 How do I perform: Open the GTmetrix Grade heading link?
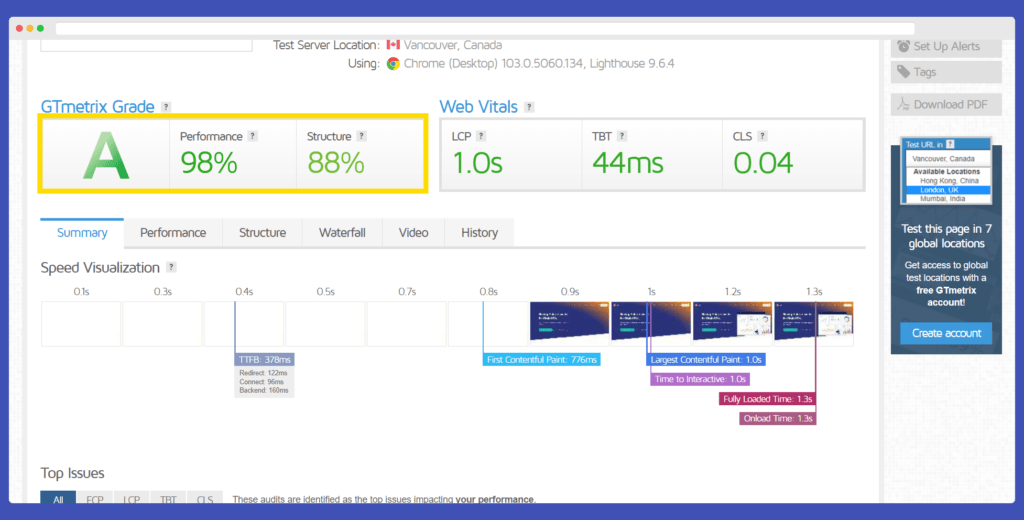point(97,106)
